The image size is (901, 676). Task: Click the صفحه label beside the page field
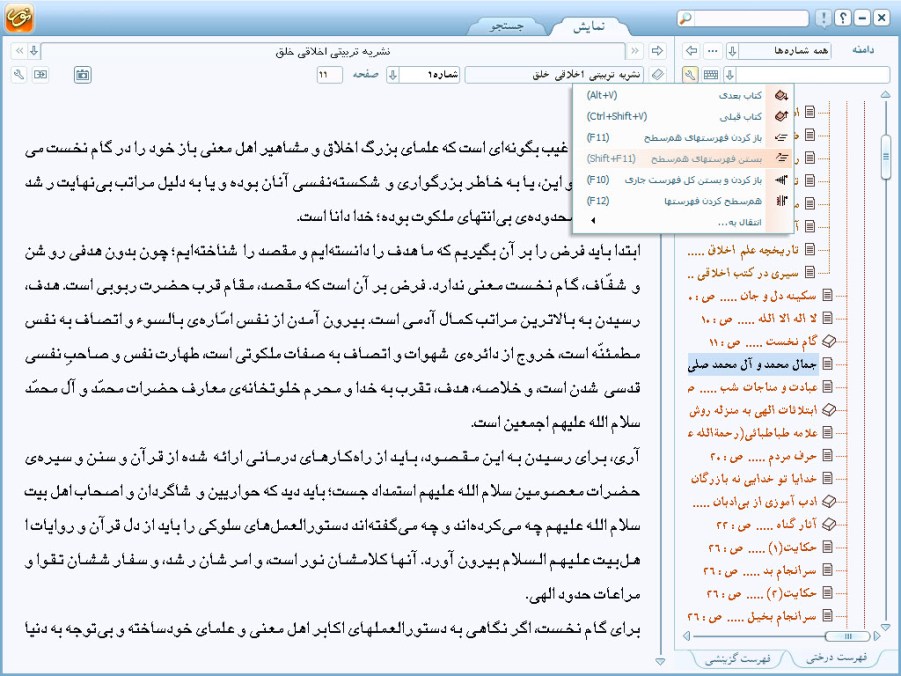[x=365, y=75]
